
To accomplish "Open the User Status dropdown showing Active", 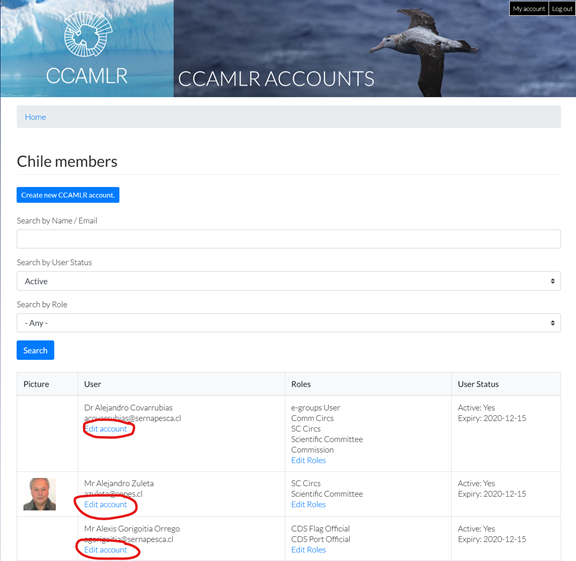I will [288, 281].
